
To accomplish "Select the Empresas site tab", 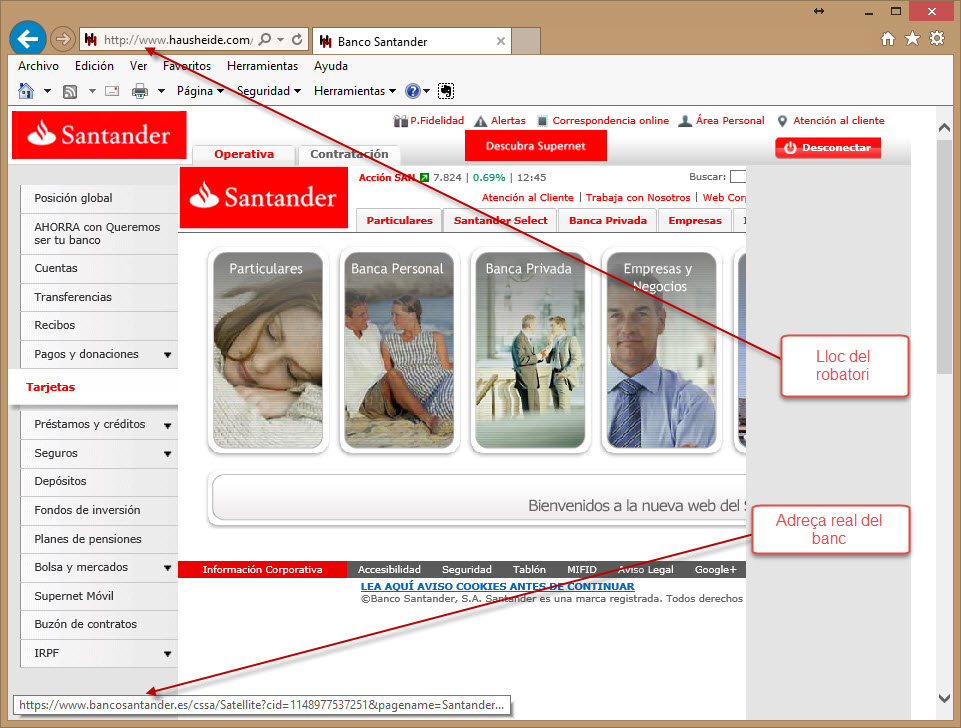I will 695,221.
